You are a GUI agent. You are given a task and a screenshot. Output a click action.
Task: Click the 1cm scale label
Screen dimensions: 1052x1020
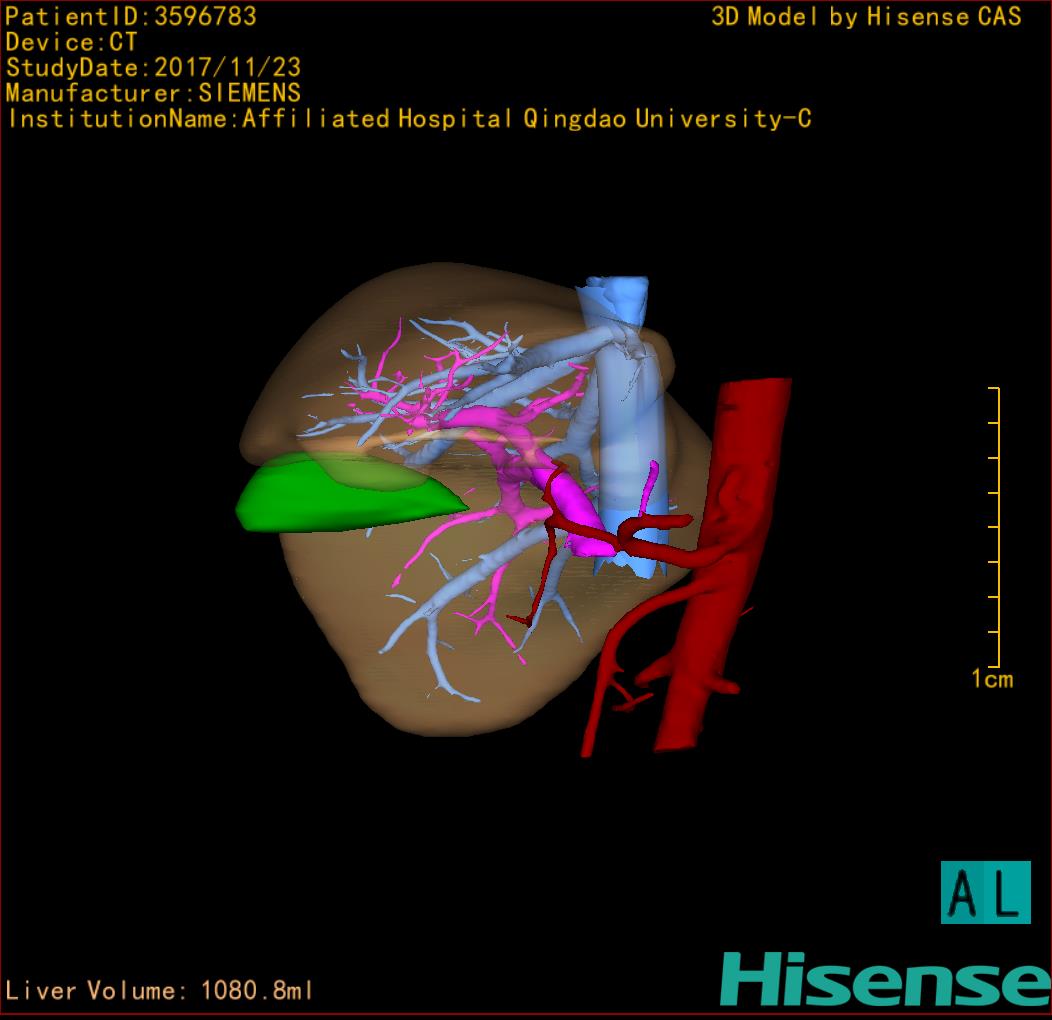pyautogui.click(x=991, y=680)
